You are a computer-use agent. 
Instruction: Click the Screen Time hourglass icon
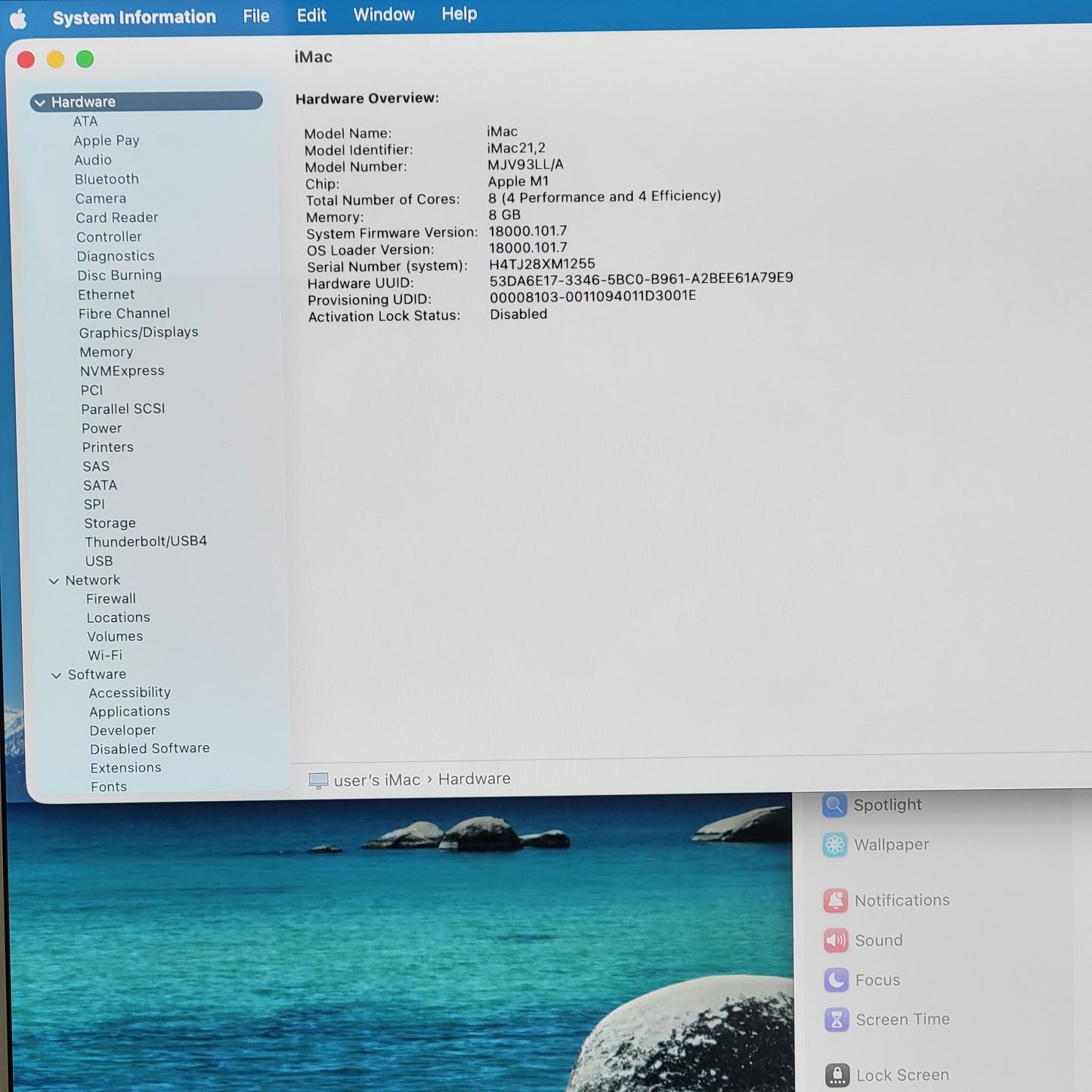click(x=837, y=1020)
